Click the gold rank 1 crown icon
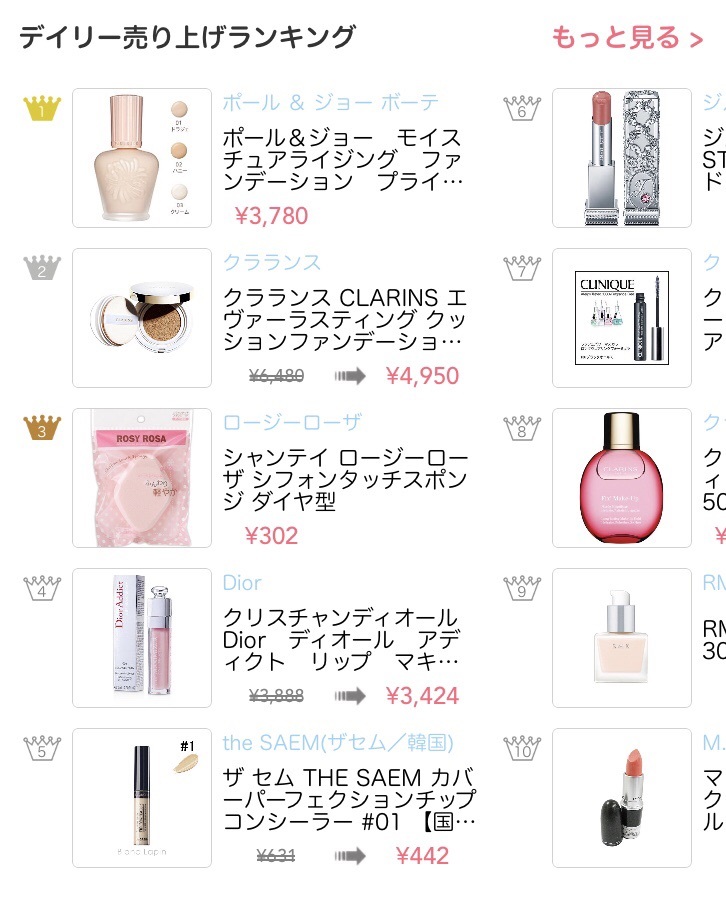 pyautogui.click(x=42, y=108)
